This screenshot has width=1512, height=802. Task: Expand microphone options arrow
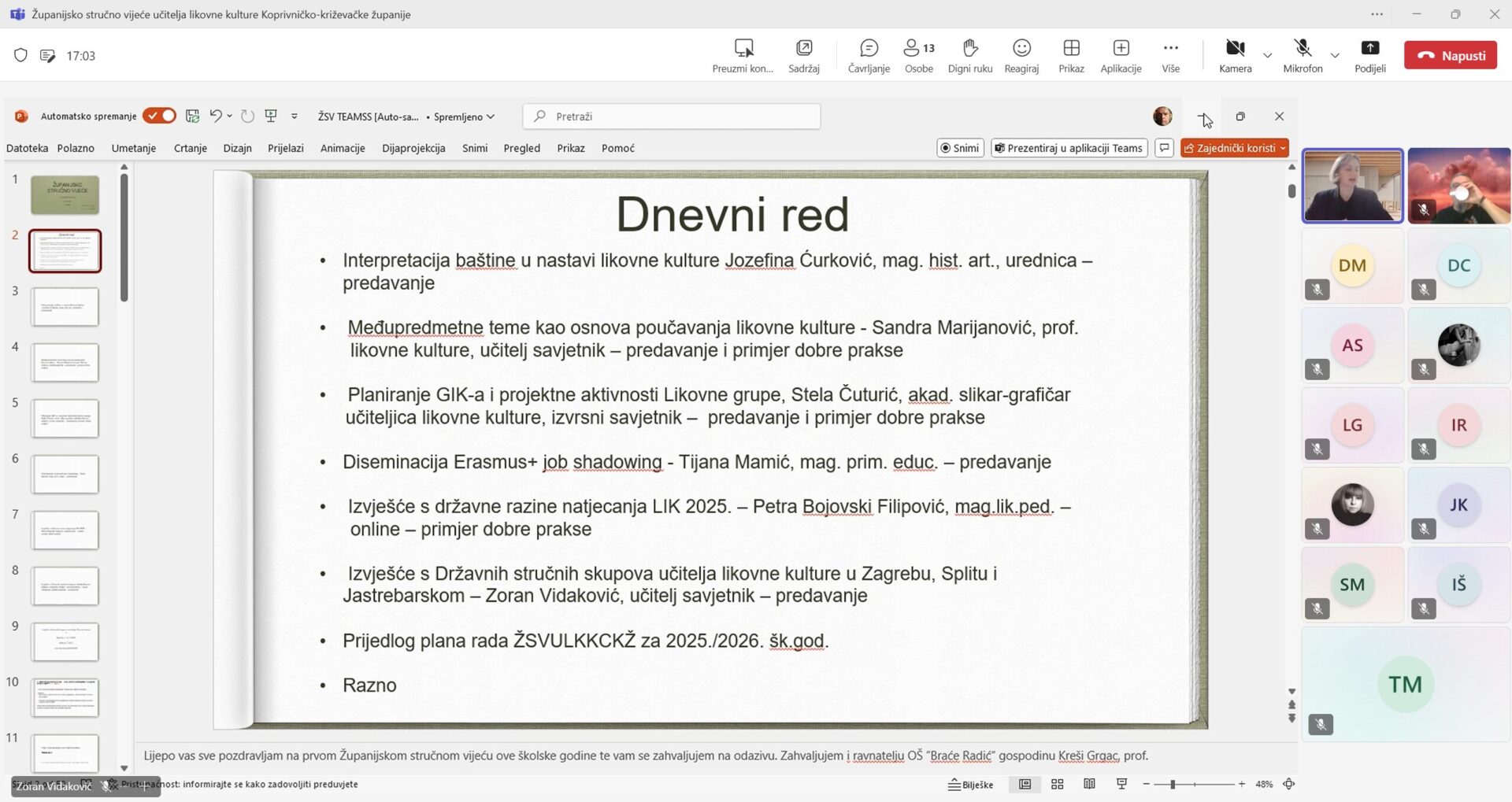pyautogui.click(x=1335, y=55)
